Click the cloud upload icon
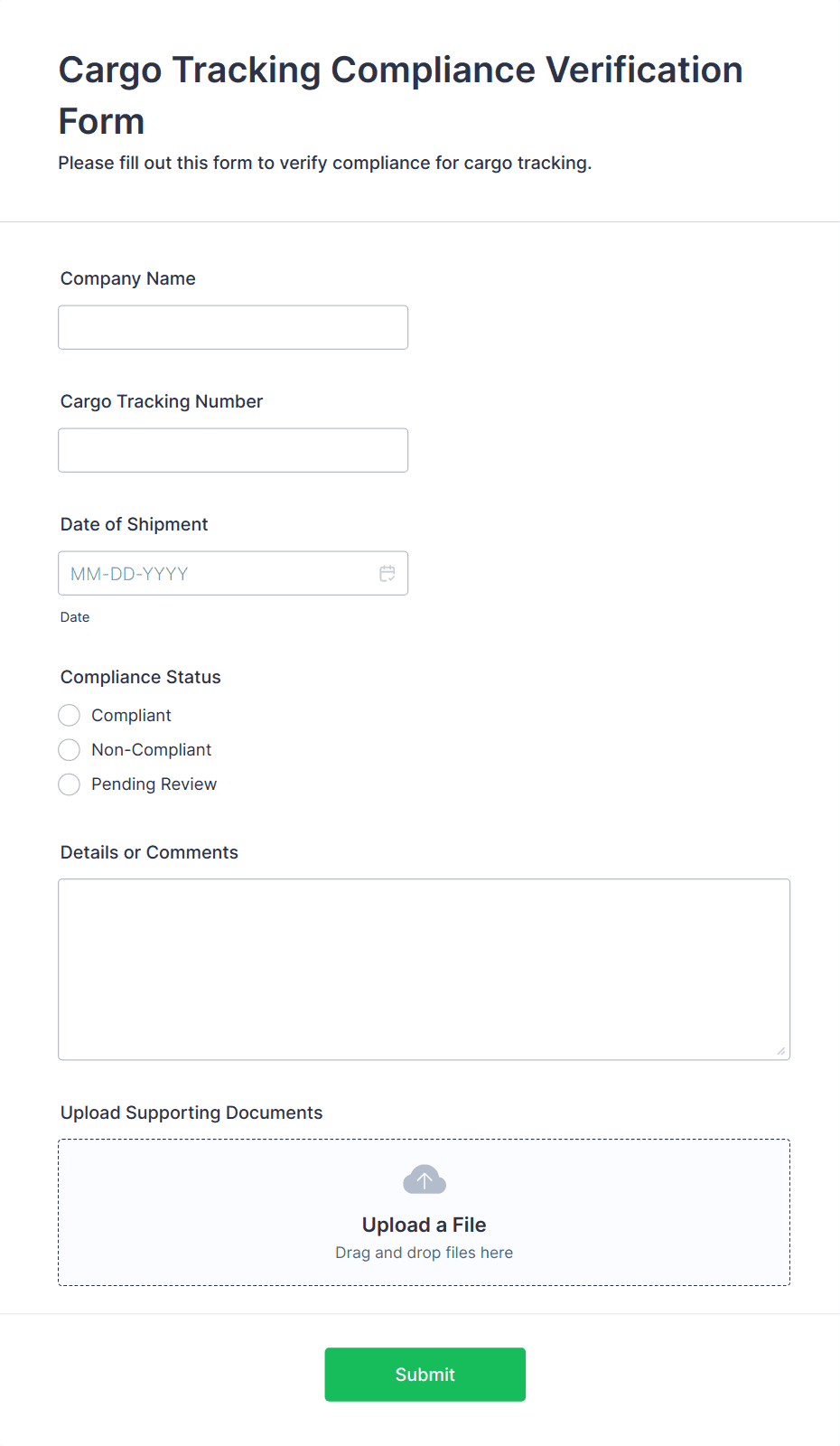This screenshot has width=840, height=1446. tap(424, 1179)
